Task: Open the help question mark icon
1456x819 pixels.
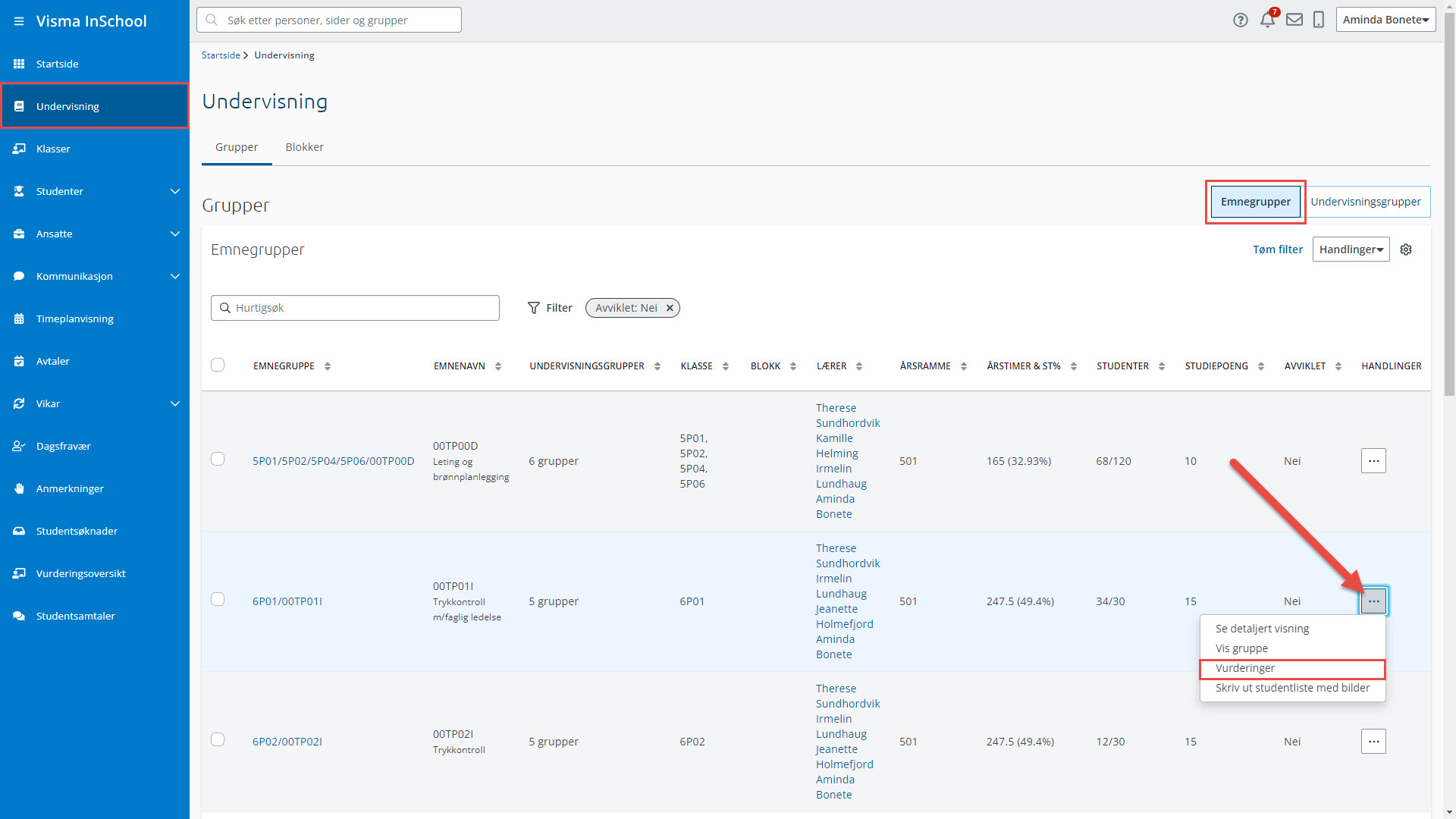Action: (1241, 20)
